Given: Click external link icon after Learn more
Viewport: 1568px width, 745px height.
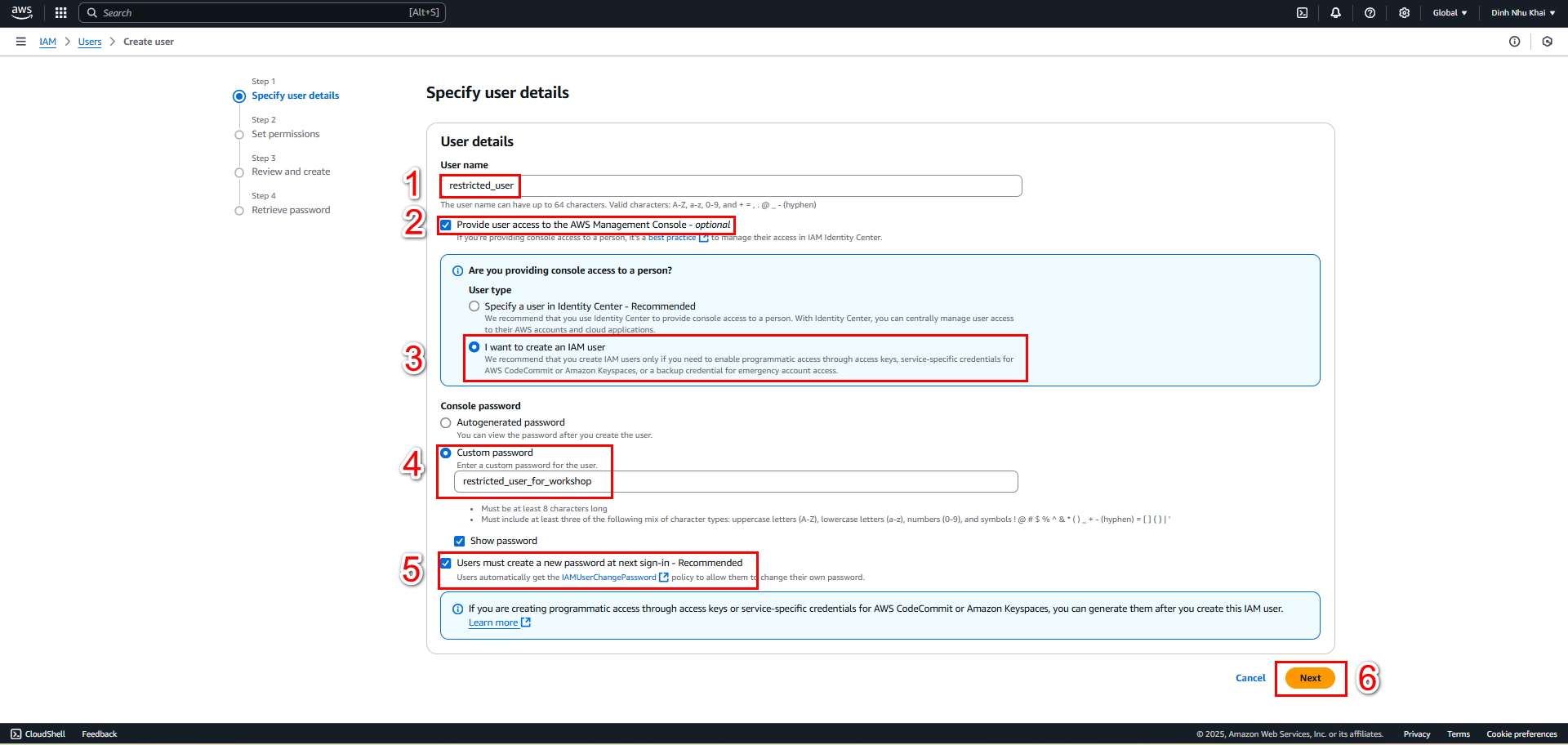Looking at the screenshot, I should pos(526,622).
